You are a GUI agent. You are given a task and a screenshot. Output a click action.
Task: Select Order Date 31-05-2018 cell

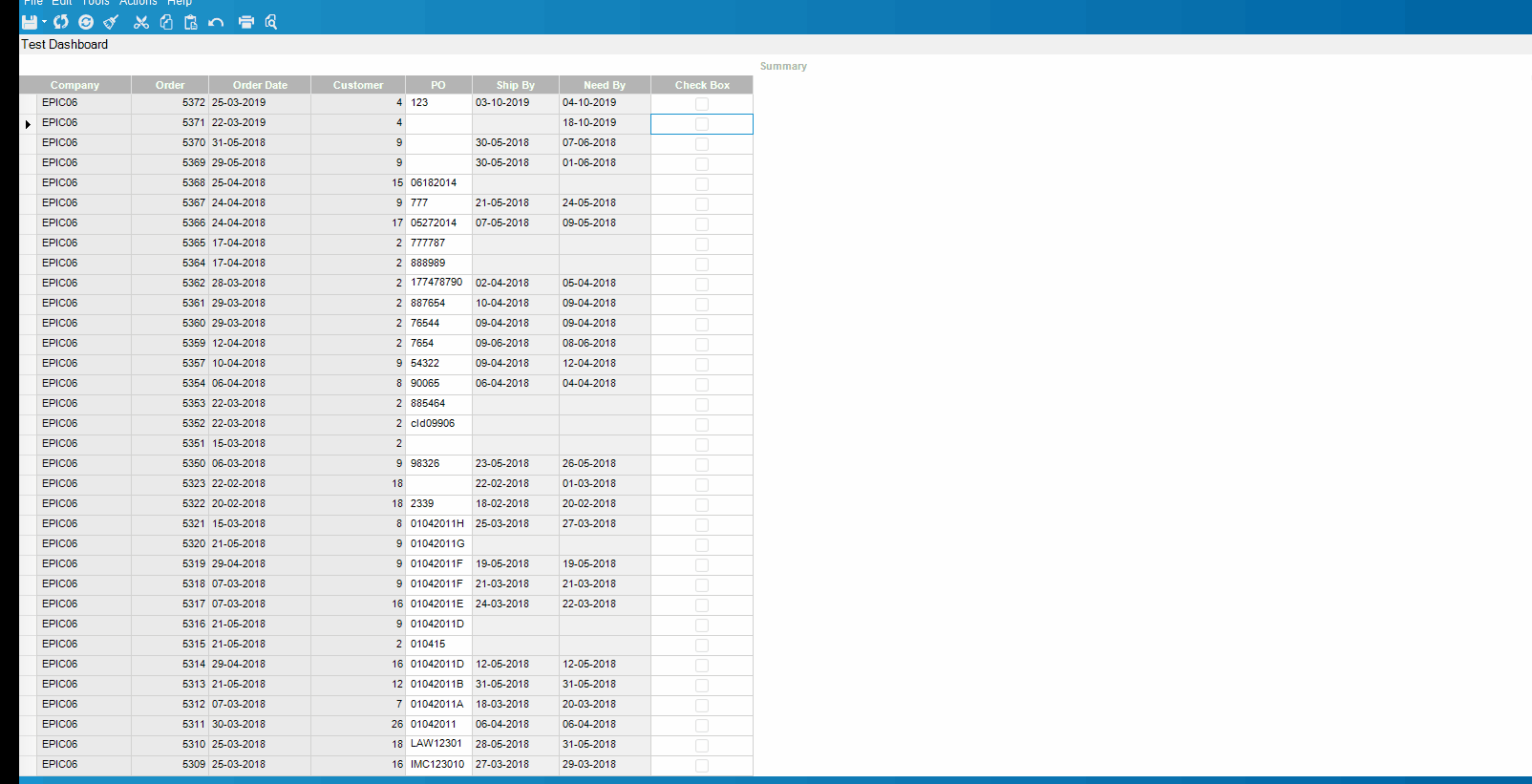coord(260,143)
